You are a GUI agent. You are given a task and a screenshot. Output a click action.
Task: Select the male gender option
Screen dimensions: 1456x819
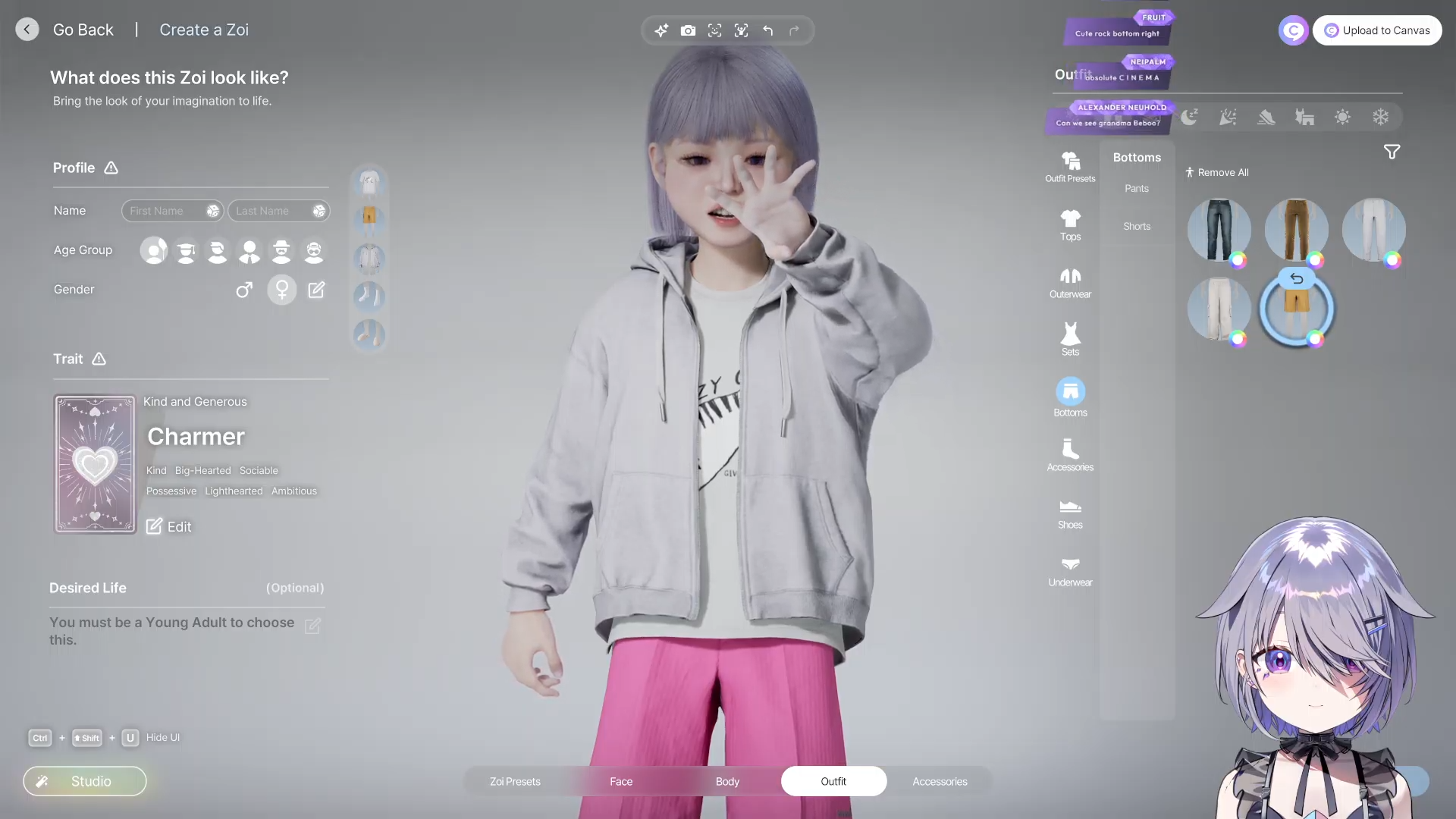pos(244,290)
